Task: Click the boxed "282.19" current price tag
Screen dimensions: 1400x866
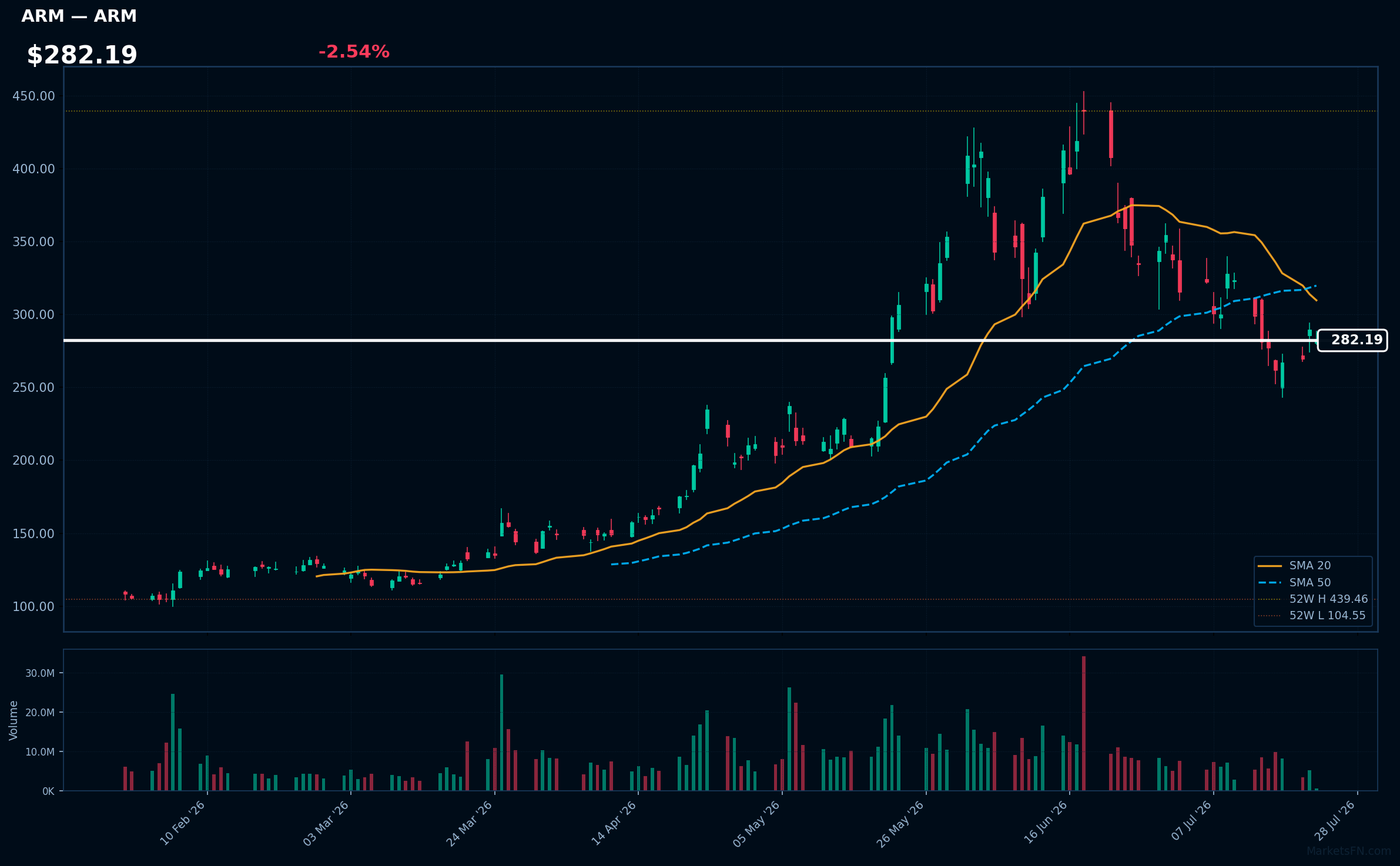Action: tap(1352, 340)
